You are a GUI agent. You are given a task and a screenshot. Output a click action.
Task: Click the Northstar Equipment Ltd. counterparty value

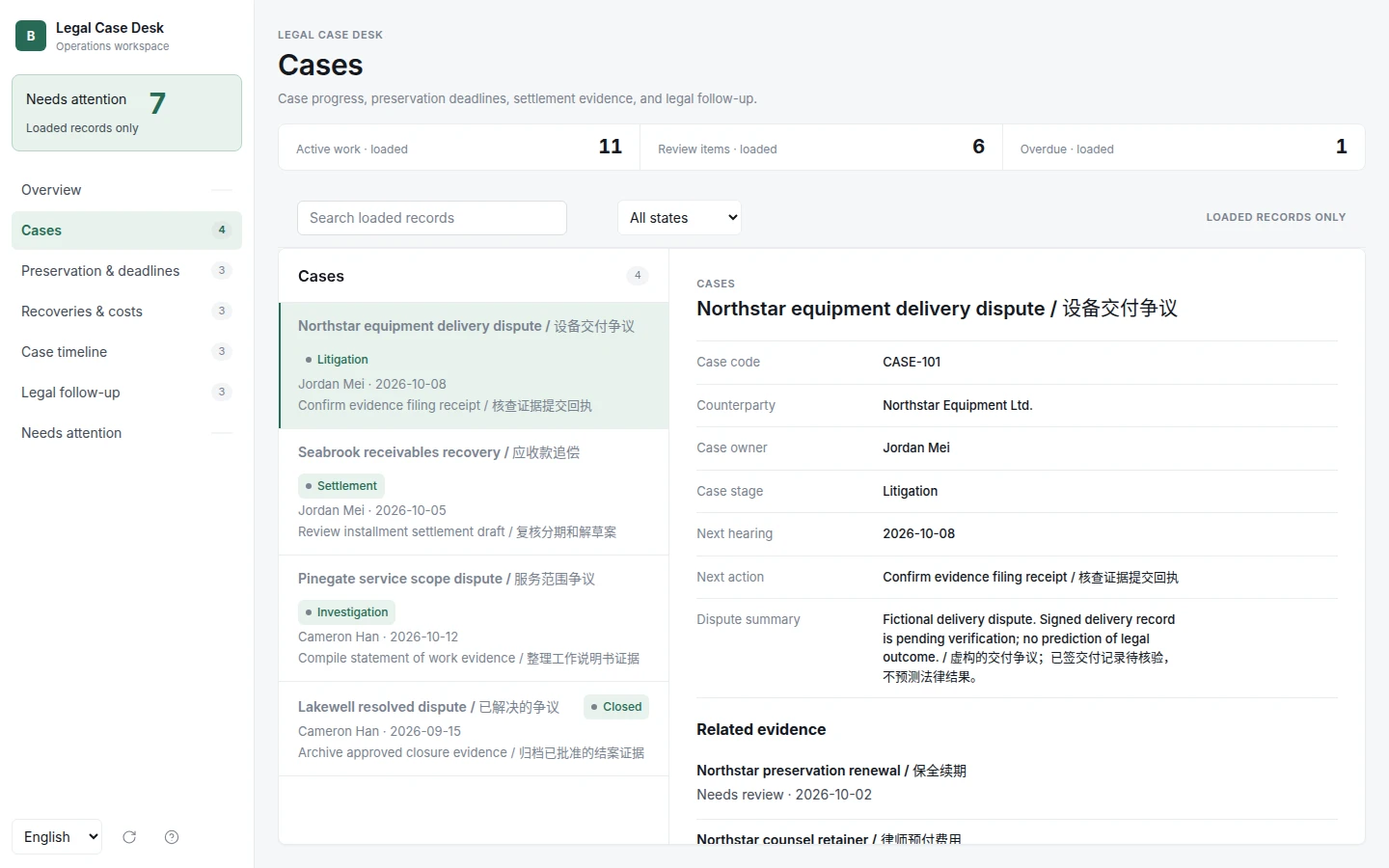tap(957, 405)
